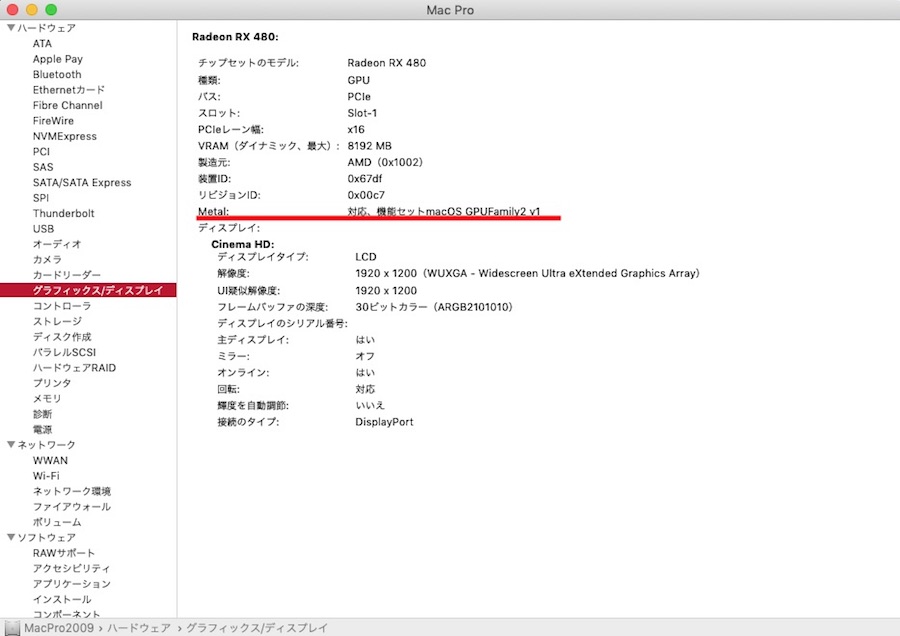Open the Wi-Fi entry
This screenshot has height=636, width=900.
click(46, 476)
